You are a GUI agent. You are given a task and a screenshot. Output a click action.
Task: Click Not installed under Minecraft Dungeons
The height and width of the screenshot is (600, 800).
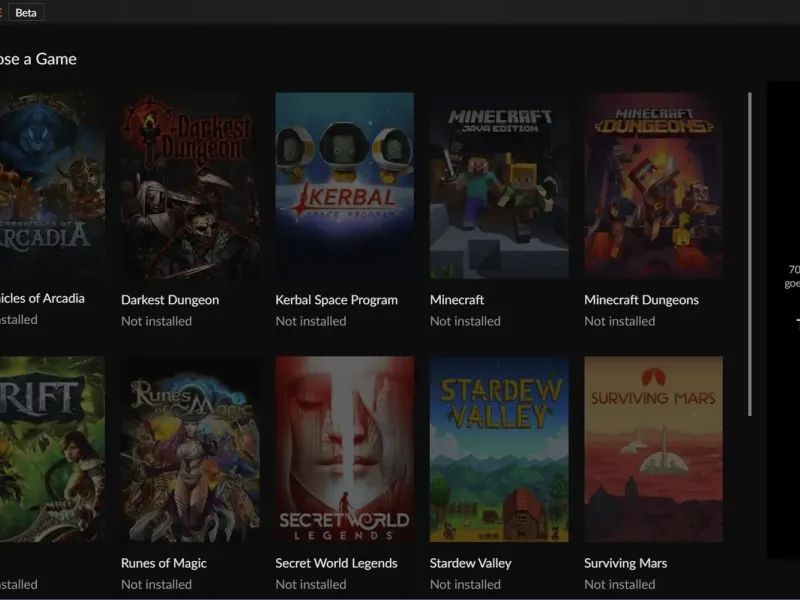click(x=619, y=321)
